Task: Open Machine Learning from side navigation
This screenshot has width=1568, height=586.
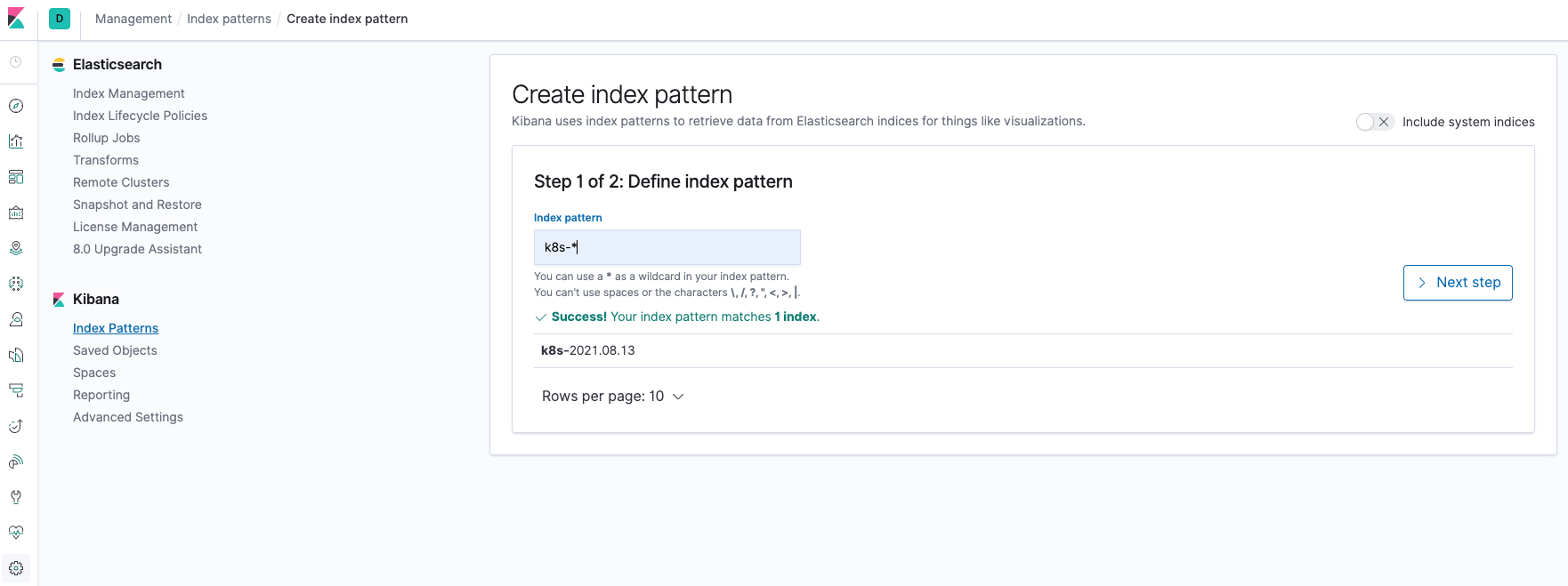Action: 16,284
